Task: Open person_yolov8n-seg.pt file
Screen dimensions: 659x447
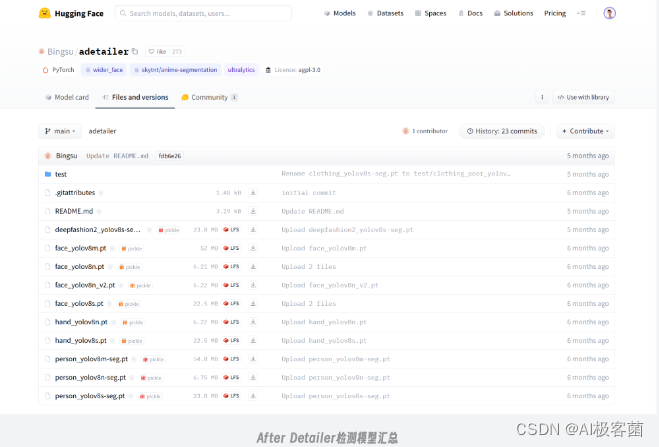Action: point(90,378)
